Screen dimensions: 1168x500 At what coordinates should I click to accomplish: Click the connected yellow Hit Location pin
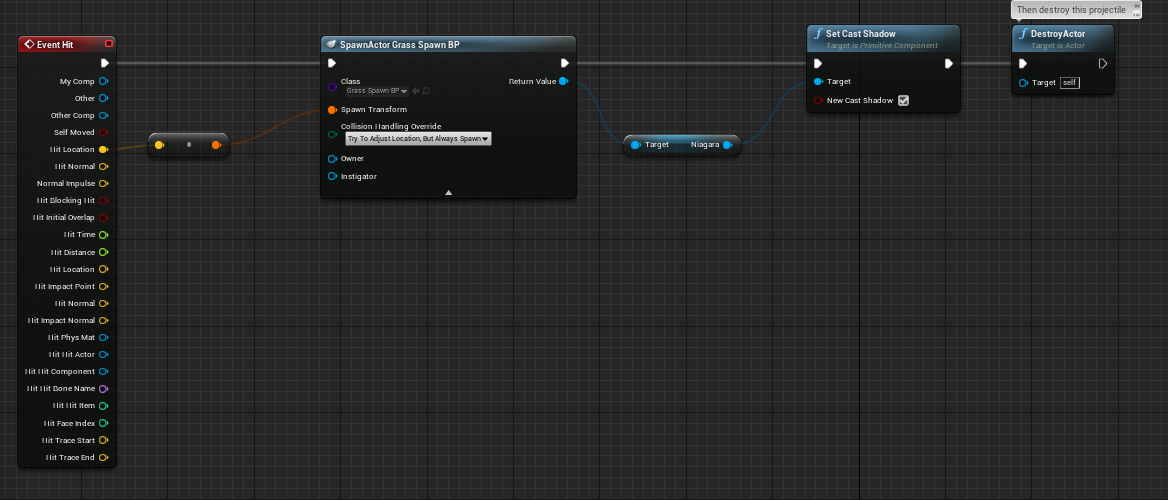[x=104, y=150]
